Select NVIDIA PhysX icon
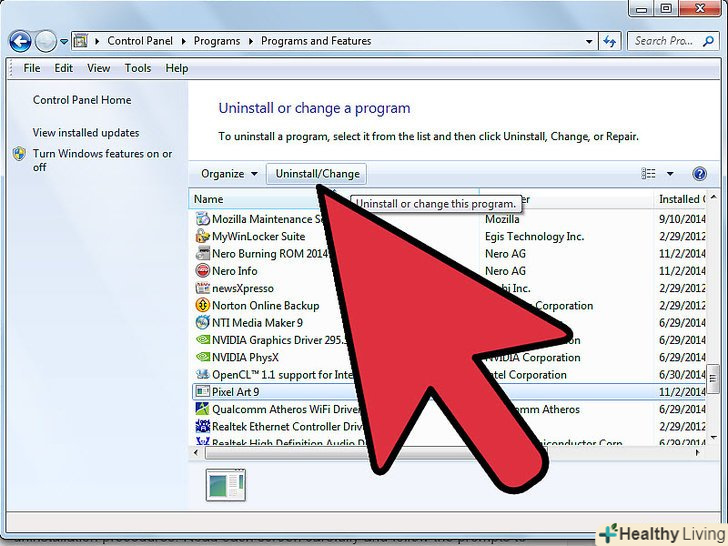 (202, 357)
